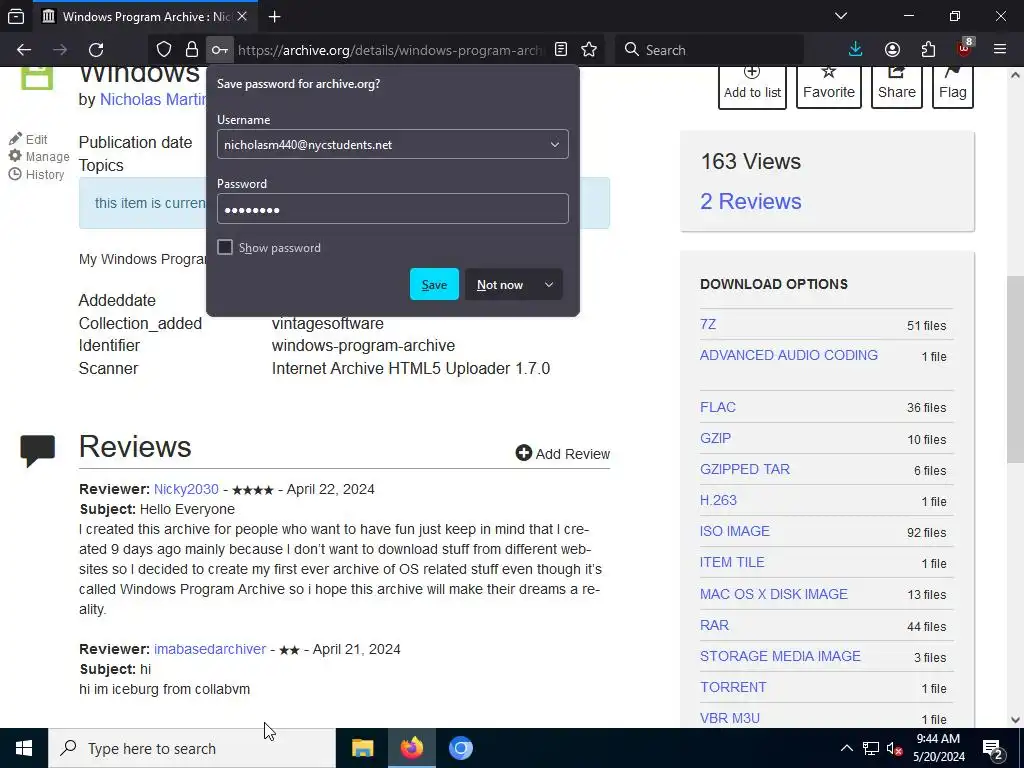Click ADVANCED AUDIO CODING download link
This screenshot has width=1024, height=768.
[x=789, y=355]
